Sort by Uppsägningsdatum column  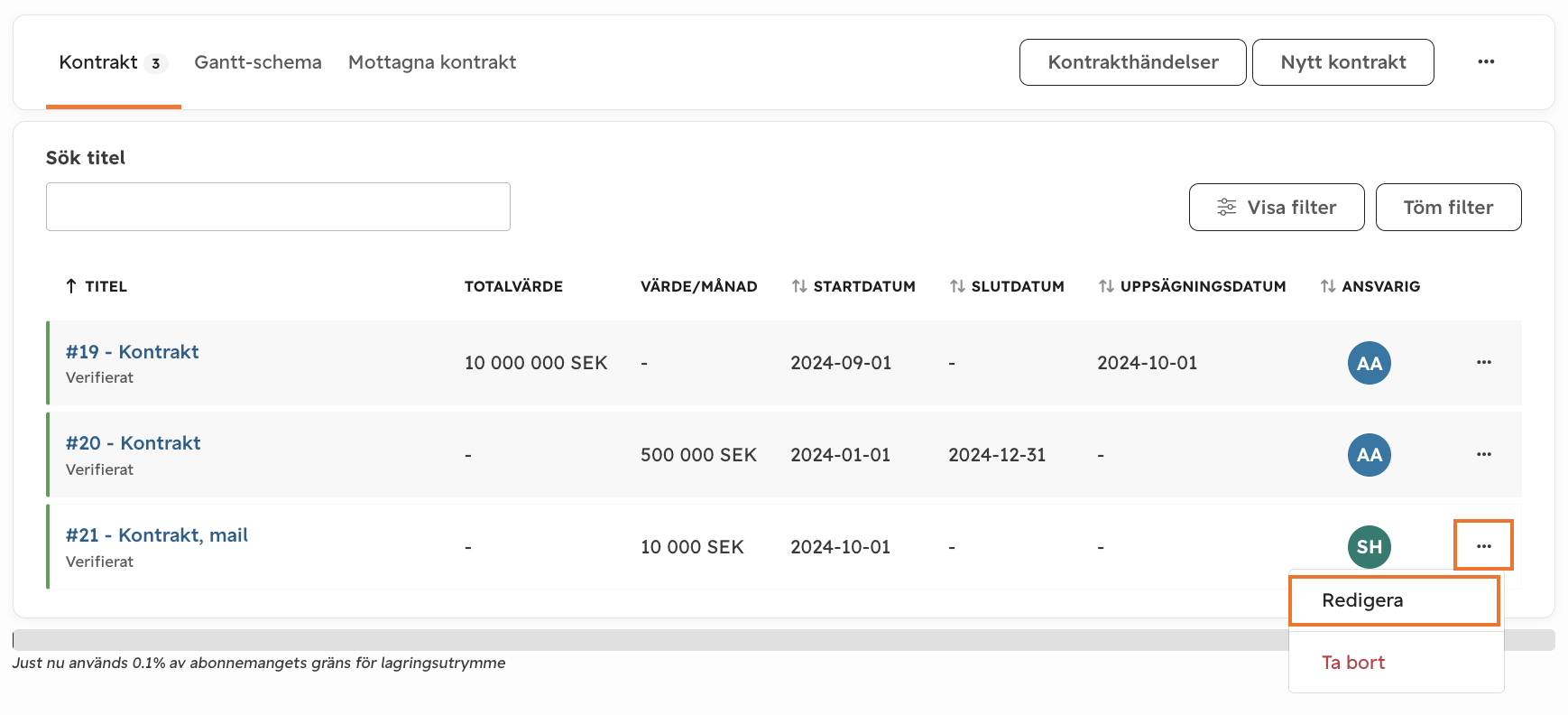coord(1193,286)
